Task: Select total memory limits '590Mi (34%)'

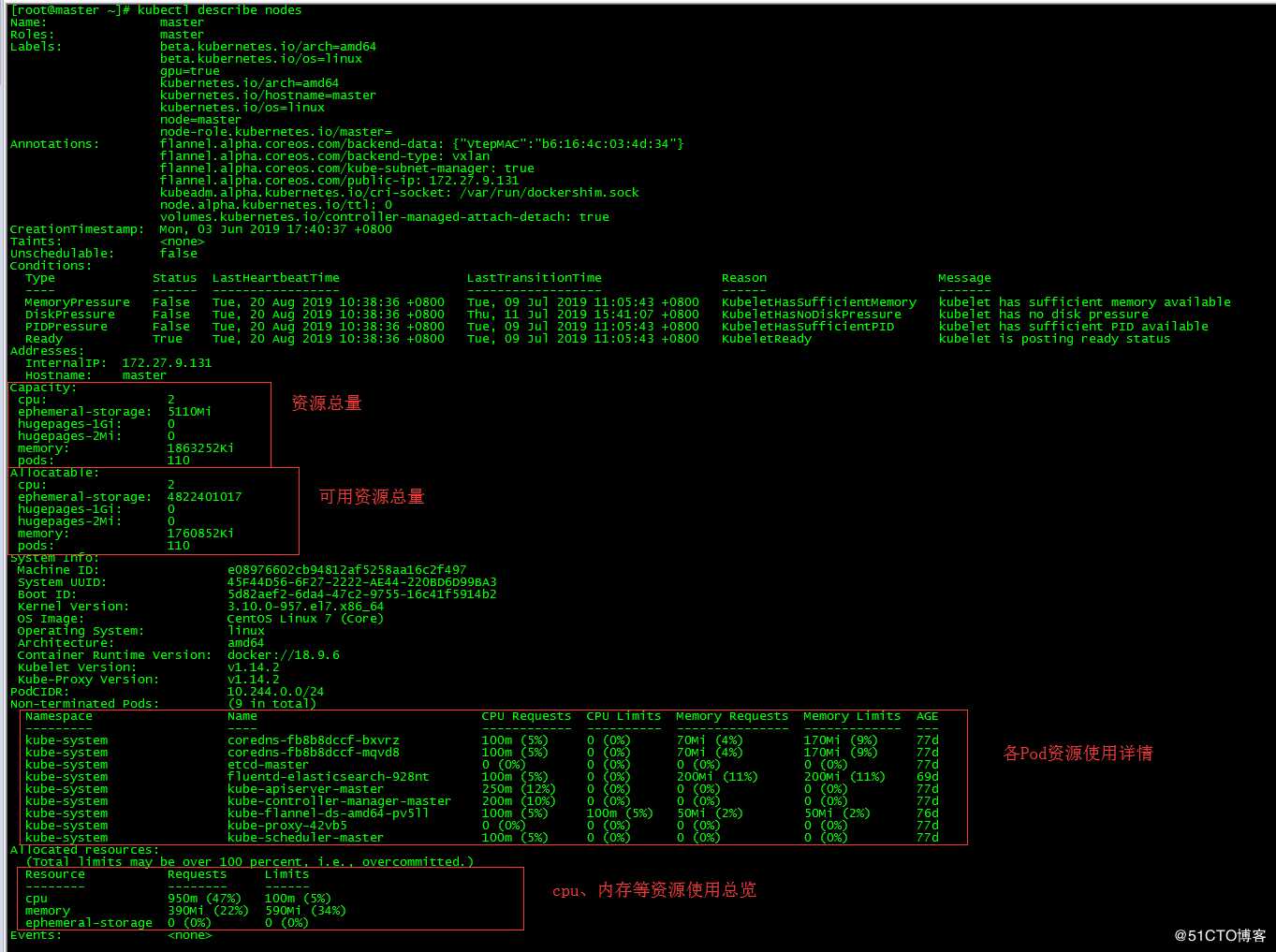Action: (x=305, y=911)
